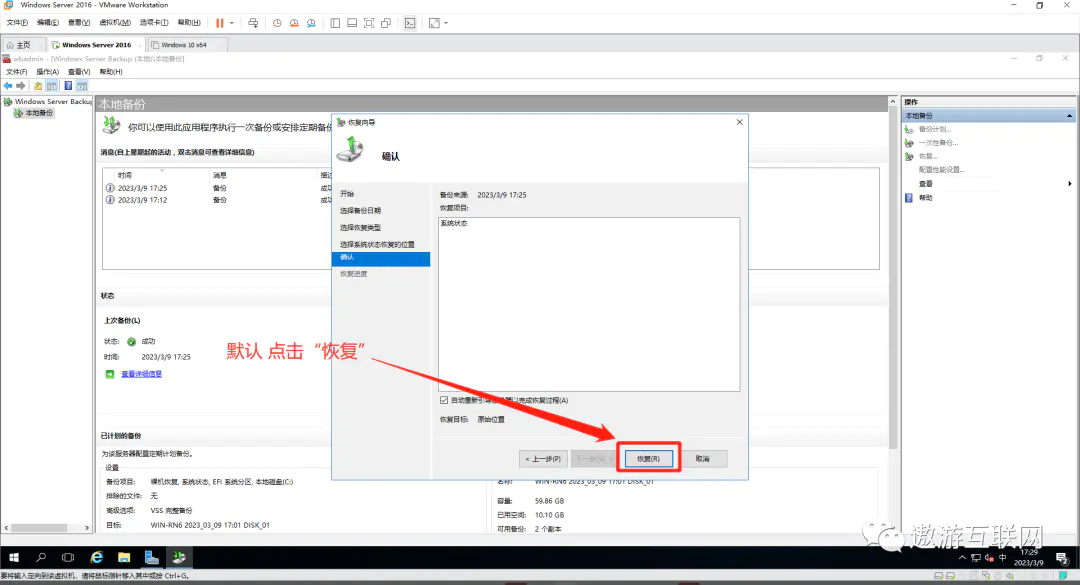
Task: Click the 开始 wizard step
Action: [346, 194]
